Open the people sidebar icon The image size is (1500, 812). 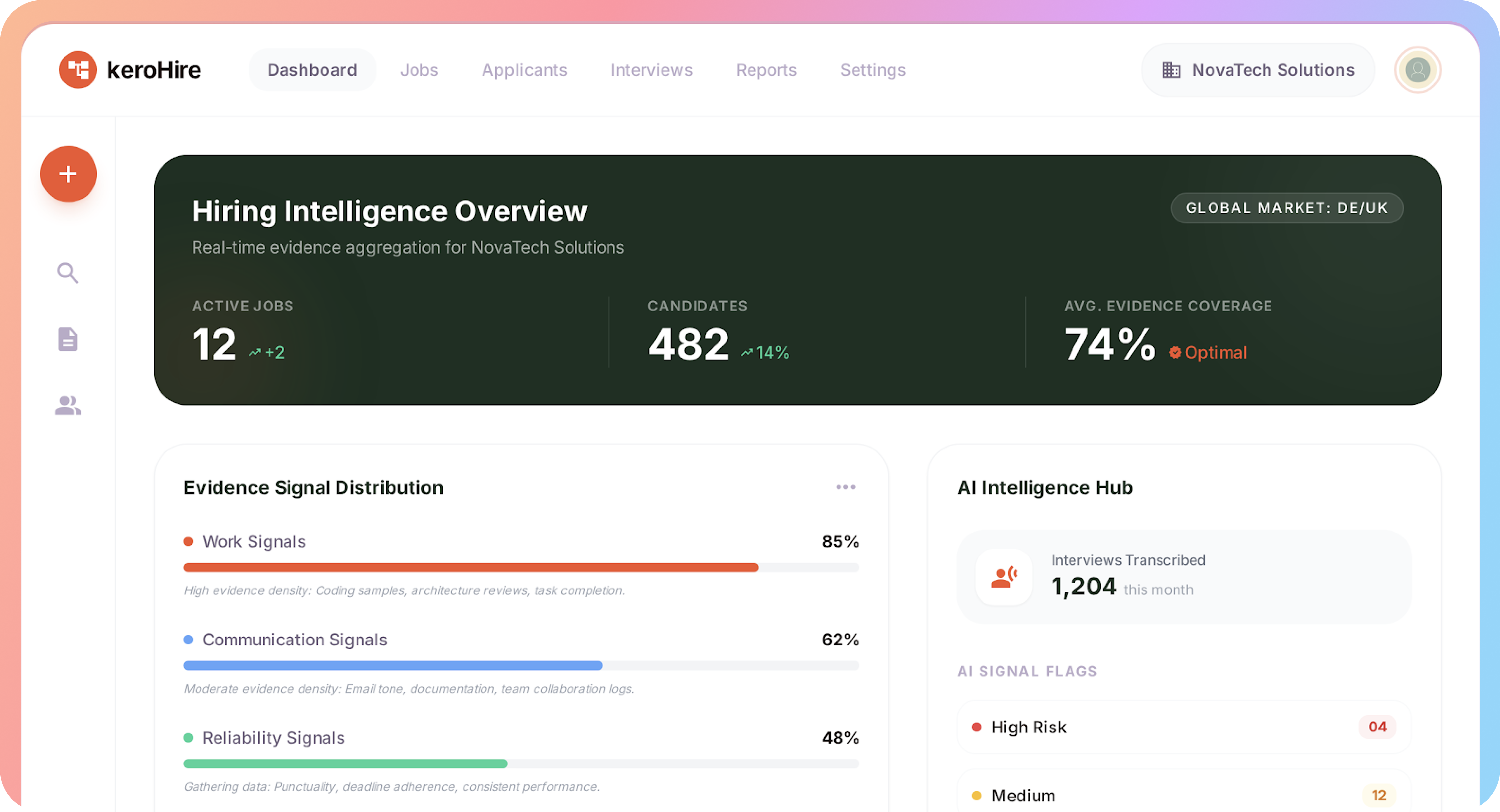click(68, 406)
